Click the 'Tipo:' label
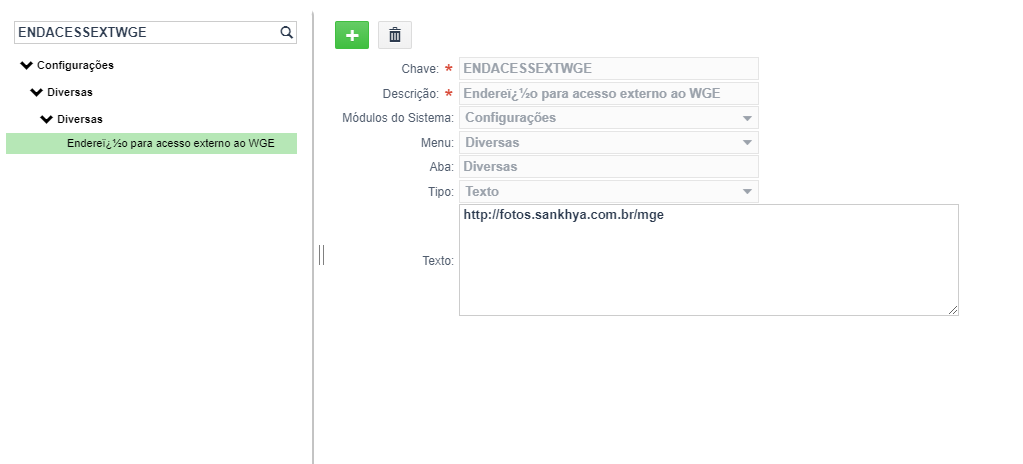Image resolution: width=1023 pixels, height=464 pixels. coord(441,192)
